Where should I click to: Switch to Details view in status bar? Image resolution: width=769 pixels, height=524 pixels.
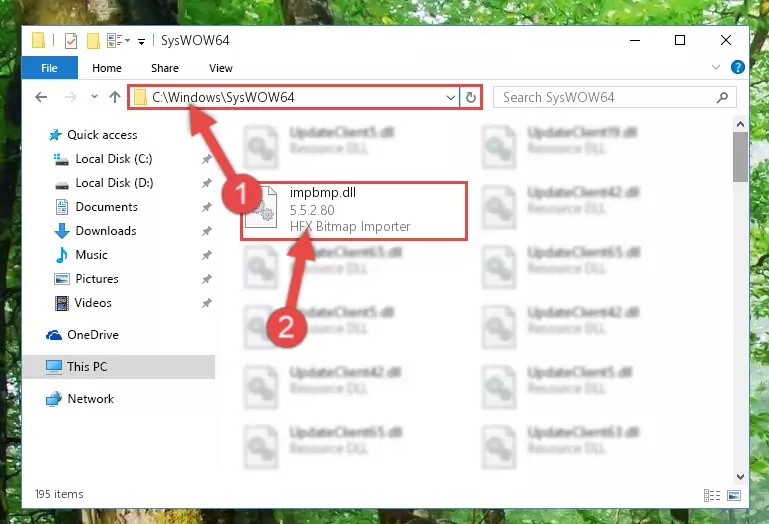(712, 496)
